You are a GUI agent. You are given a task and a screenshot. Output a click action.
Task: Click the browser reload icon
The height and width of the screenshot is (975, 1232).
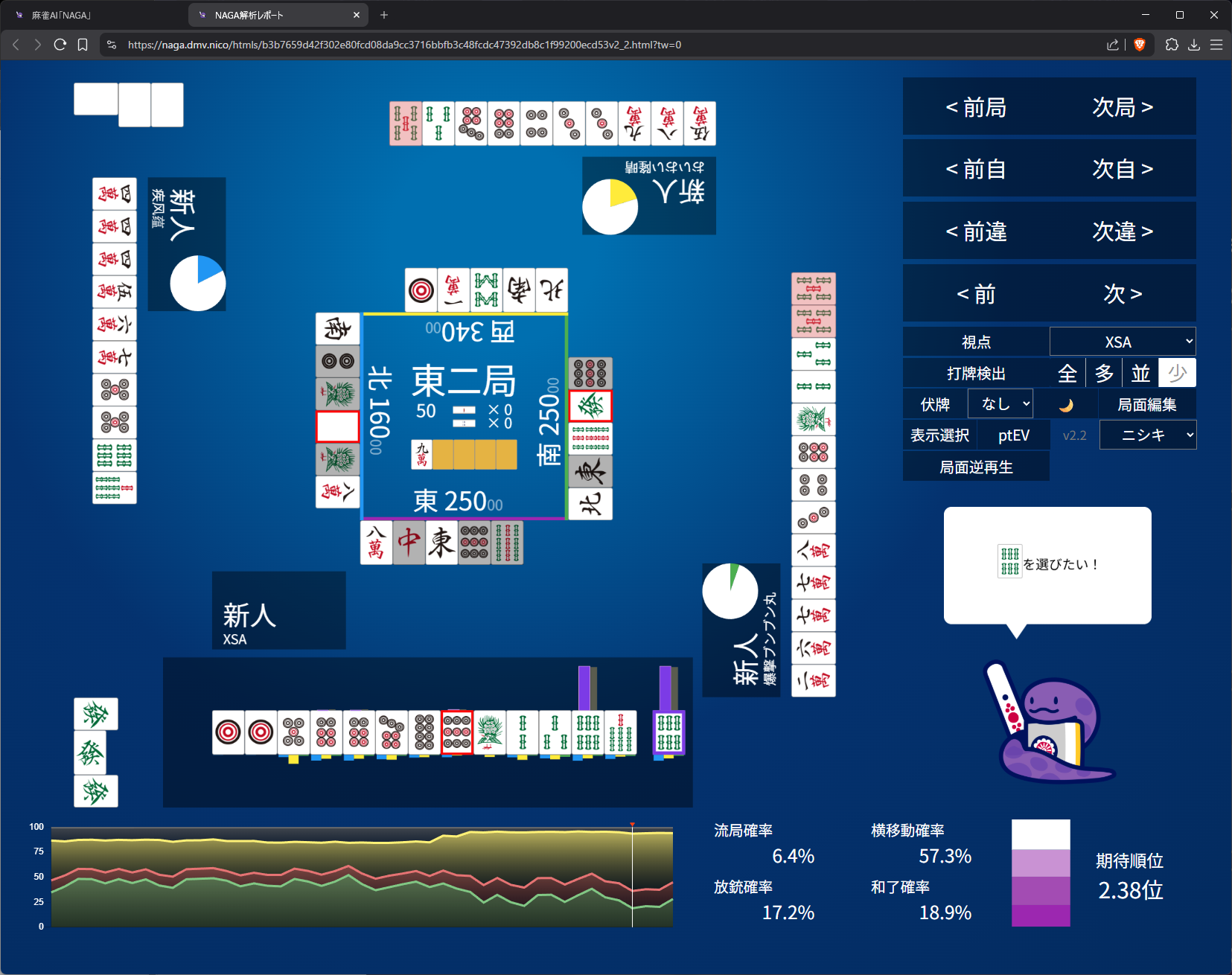(x=60, y=45)
